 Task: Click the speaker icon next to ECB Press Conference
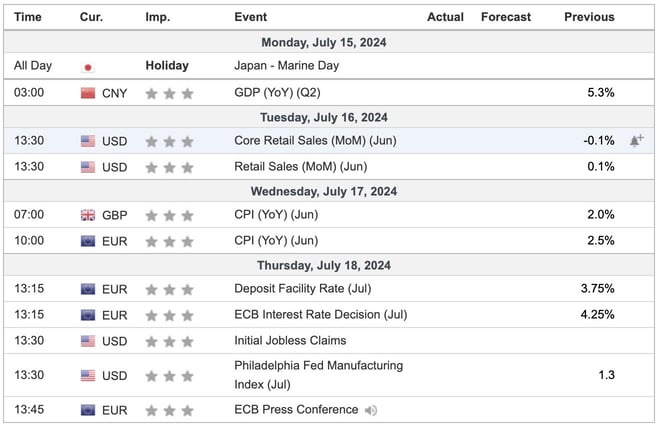[x=371, y=410]
